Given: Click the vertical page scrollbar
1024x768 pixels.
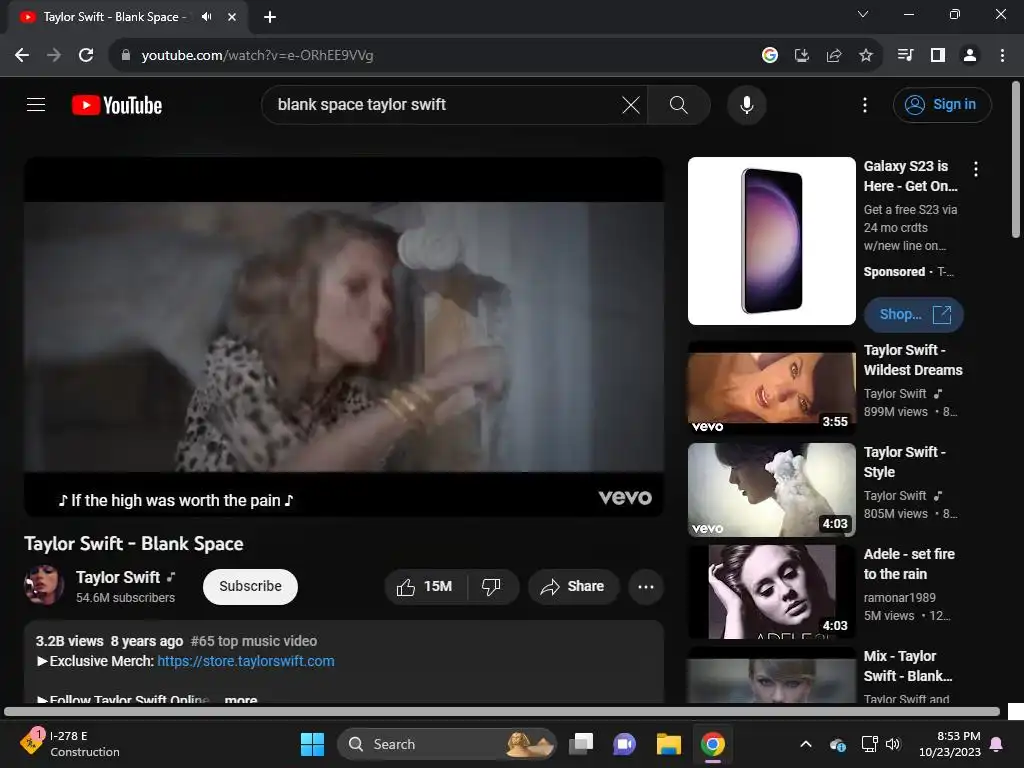Looking at the screenshot, I should click(x=1016, y=160).
